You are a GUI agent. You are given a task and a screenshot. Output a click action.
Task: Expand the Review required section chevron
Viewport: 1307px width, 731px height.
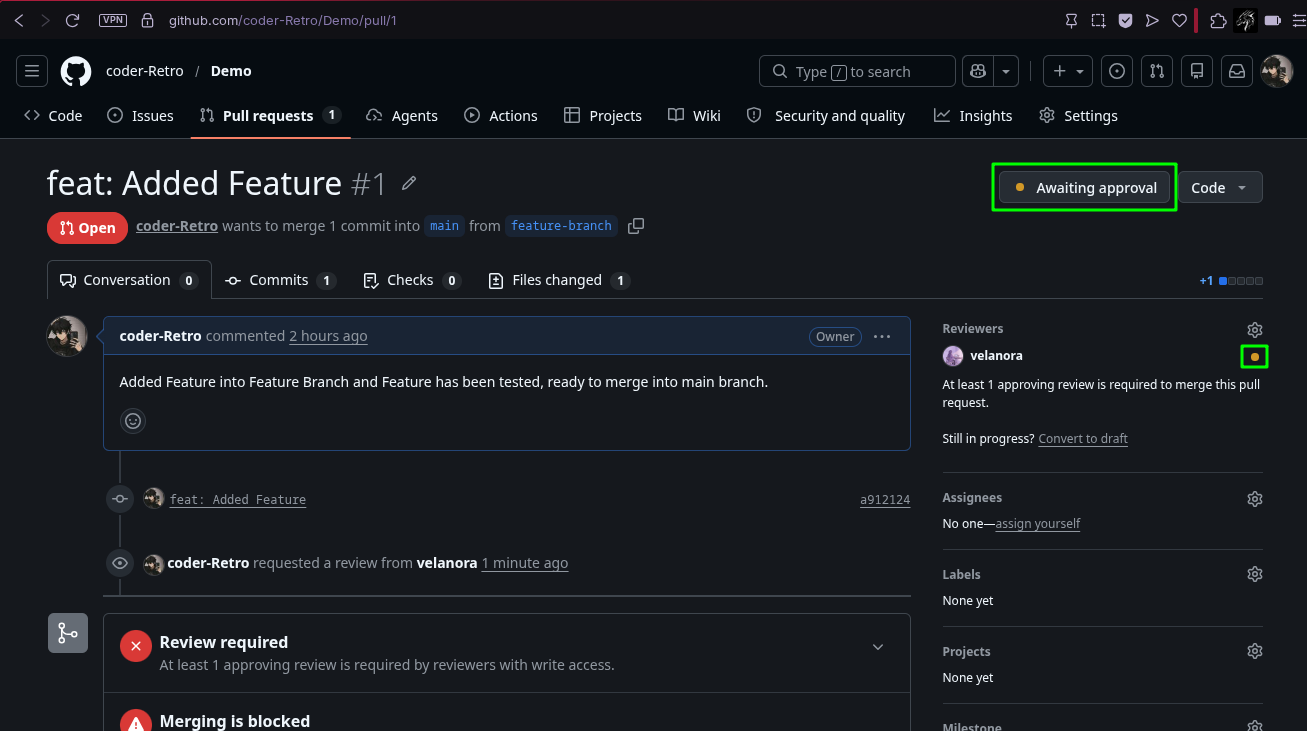878,647
